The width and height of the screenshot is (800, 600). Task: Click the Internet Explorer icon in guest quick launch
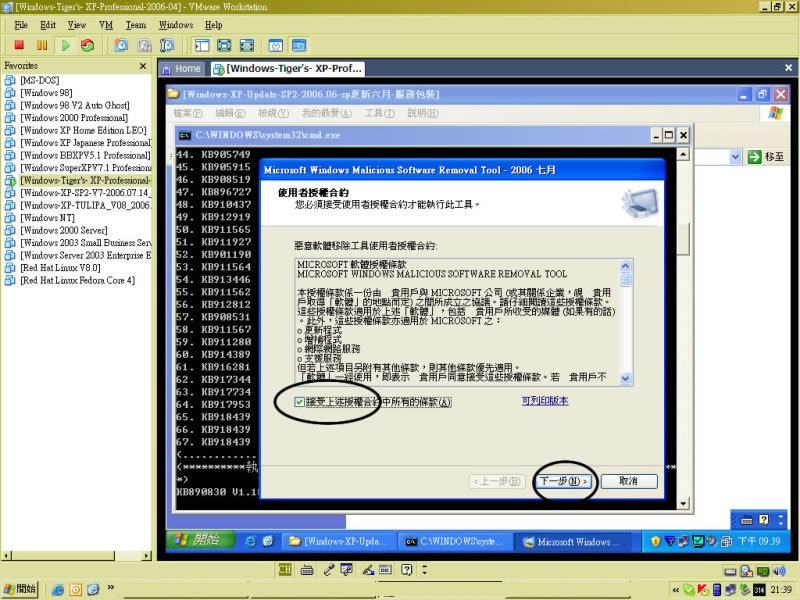click(251, 541)
